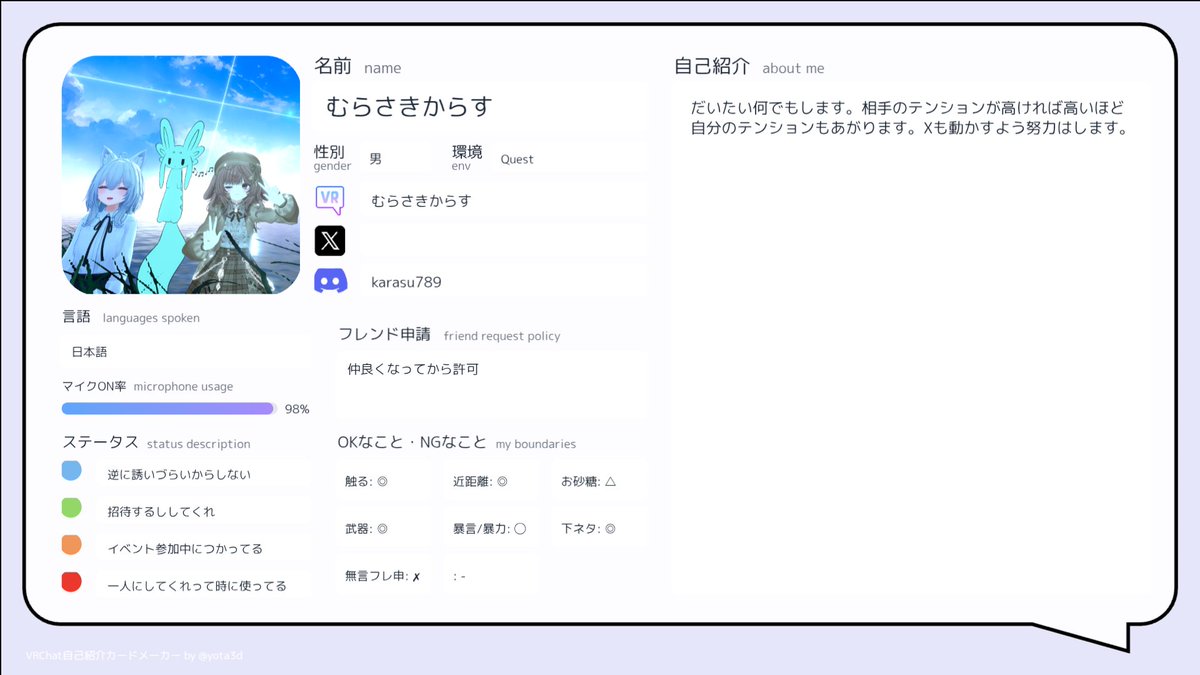Click the Discord logo icon

tap(330, 282)
